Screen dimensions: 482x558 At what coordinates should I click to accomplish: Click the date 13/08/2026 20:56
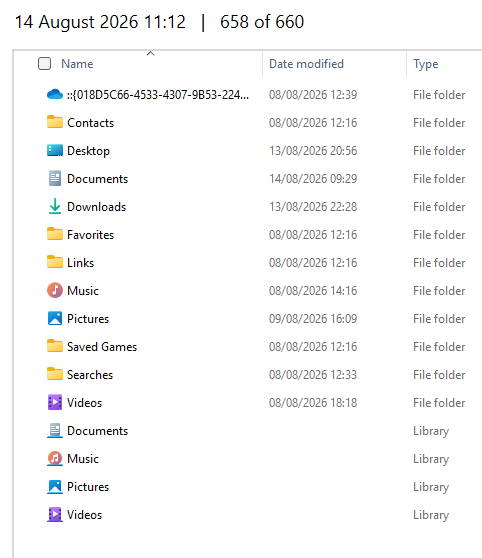[313, 151]
